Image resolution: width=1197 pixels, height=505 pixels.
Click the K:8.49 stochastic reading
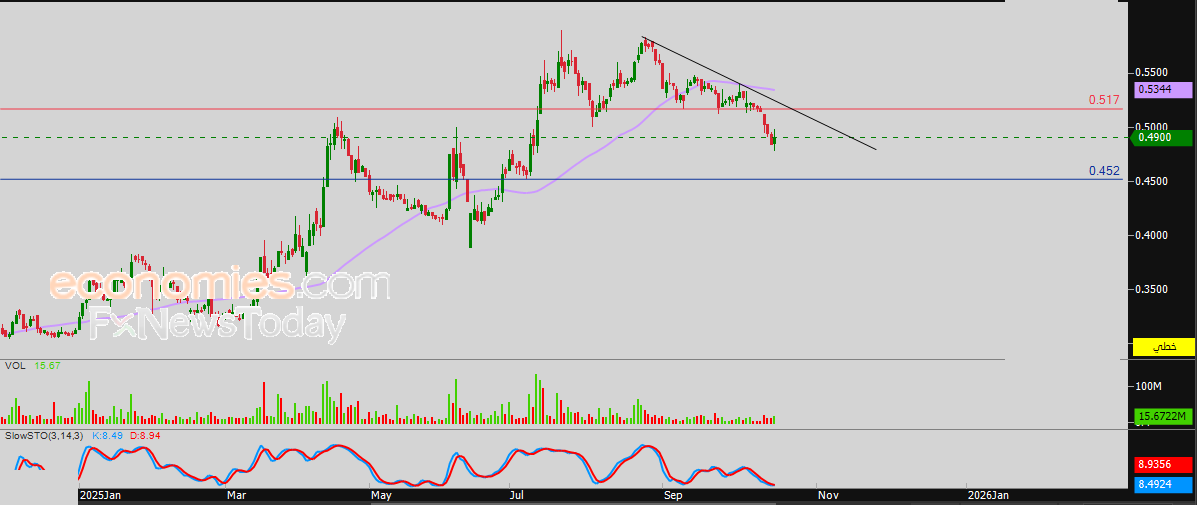tap(107, 436)
